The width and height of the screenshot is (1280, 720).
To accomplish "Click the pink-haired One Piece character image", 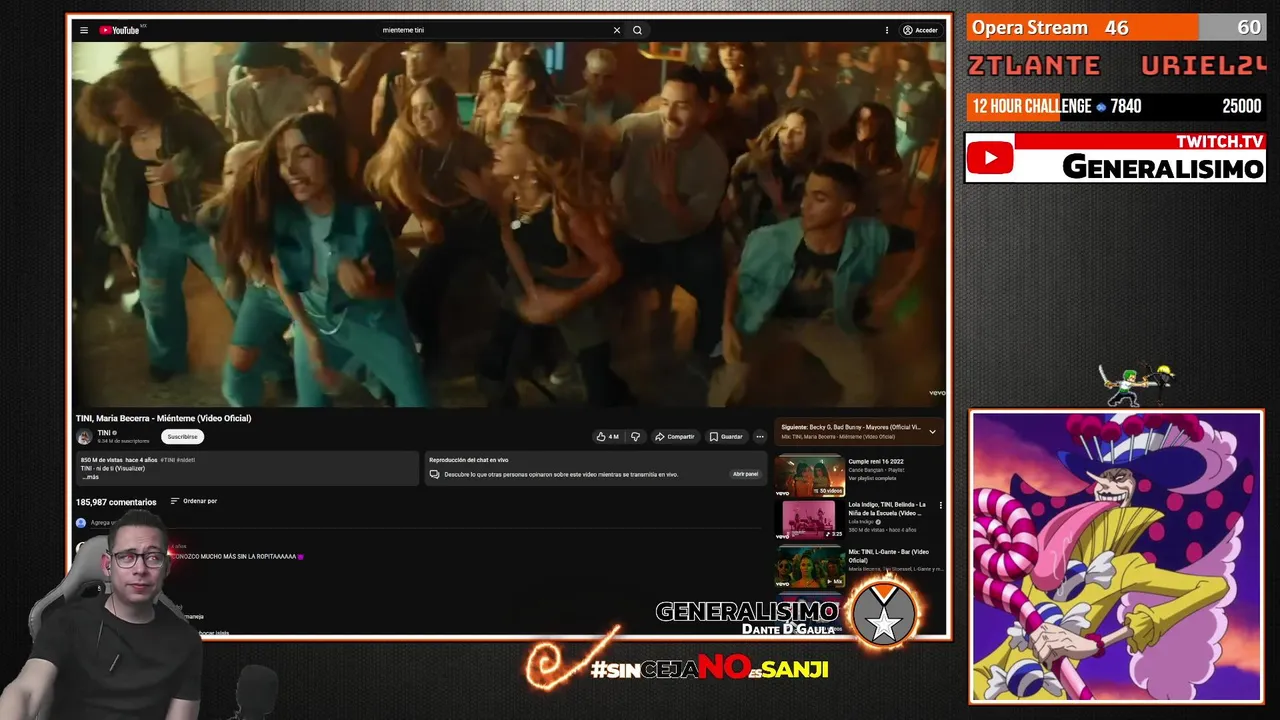I will point(1116,556).
